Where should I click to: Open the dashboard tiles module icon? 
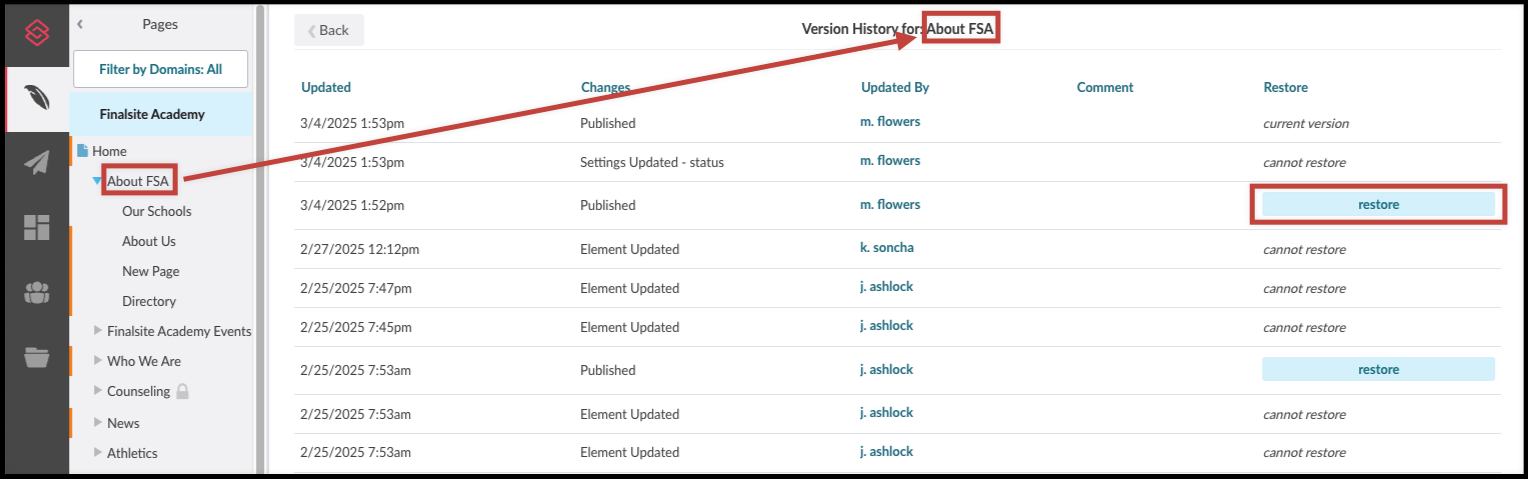coord(37,227)
